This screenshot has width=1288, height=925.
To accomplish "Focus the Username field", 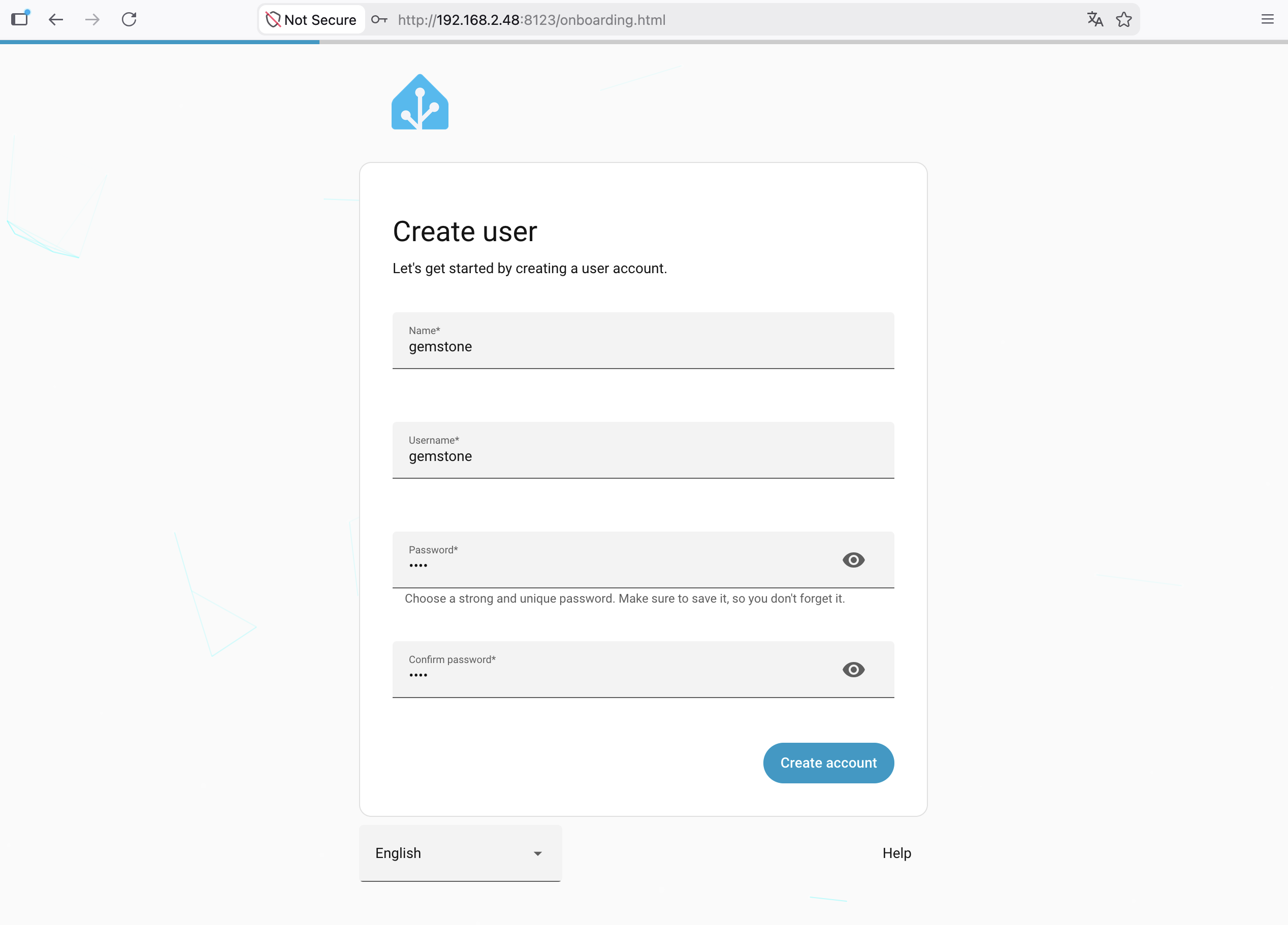I will point(643,450).
